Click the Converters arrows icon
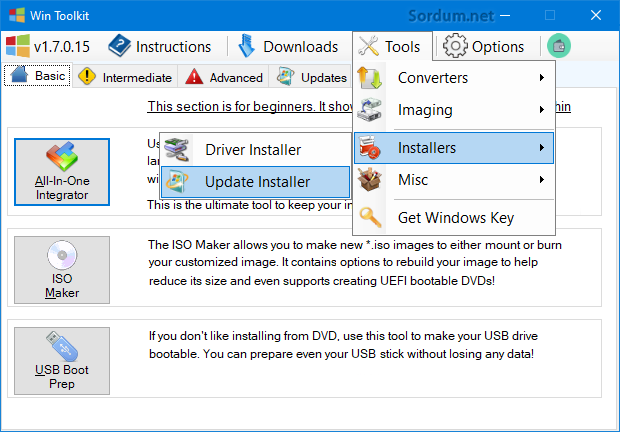This screenshot has width=620, height=432. pos(369,77)
